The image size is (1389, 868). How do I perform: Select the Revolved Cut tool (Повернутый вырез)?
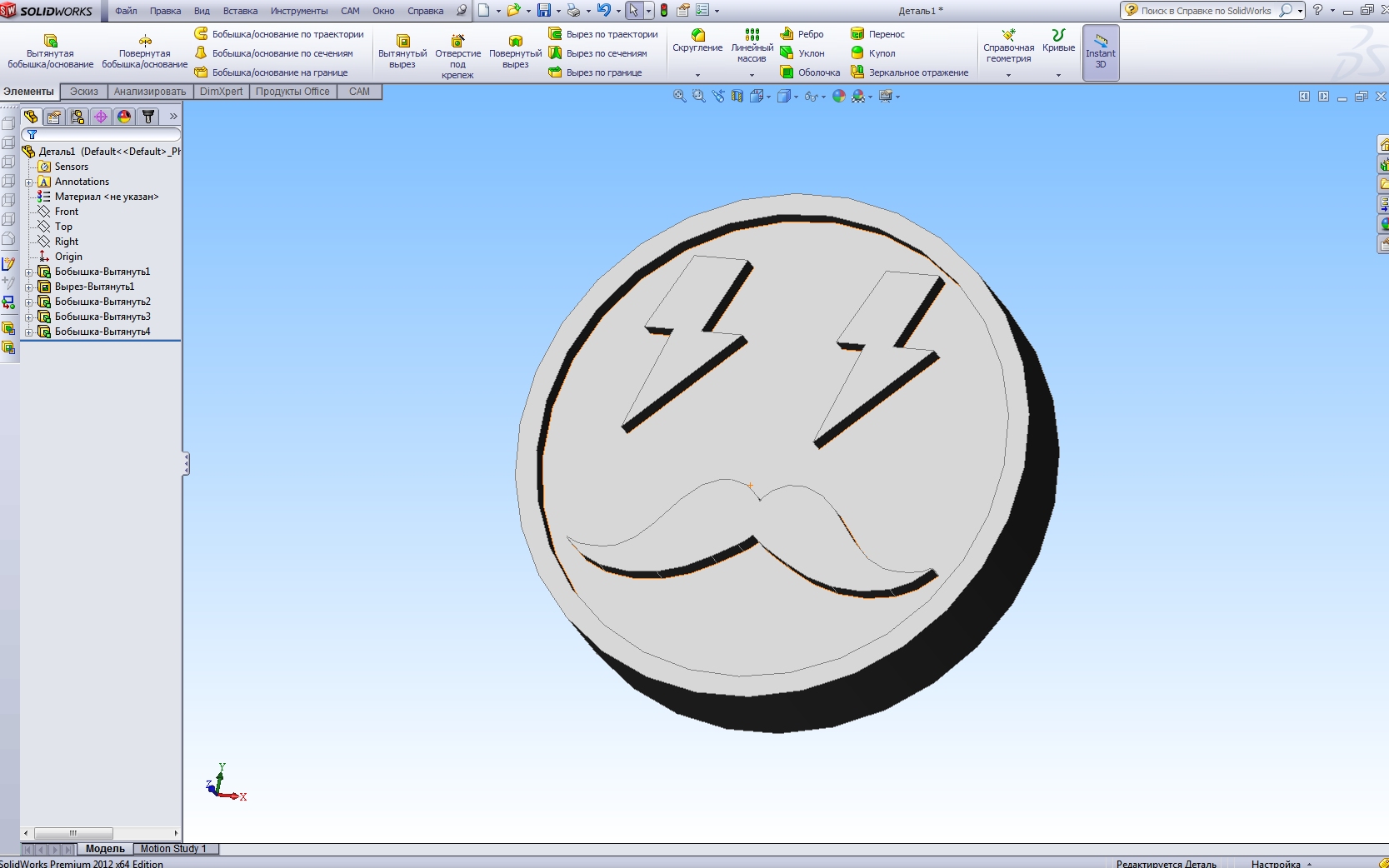tap(515, 52)
